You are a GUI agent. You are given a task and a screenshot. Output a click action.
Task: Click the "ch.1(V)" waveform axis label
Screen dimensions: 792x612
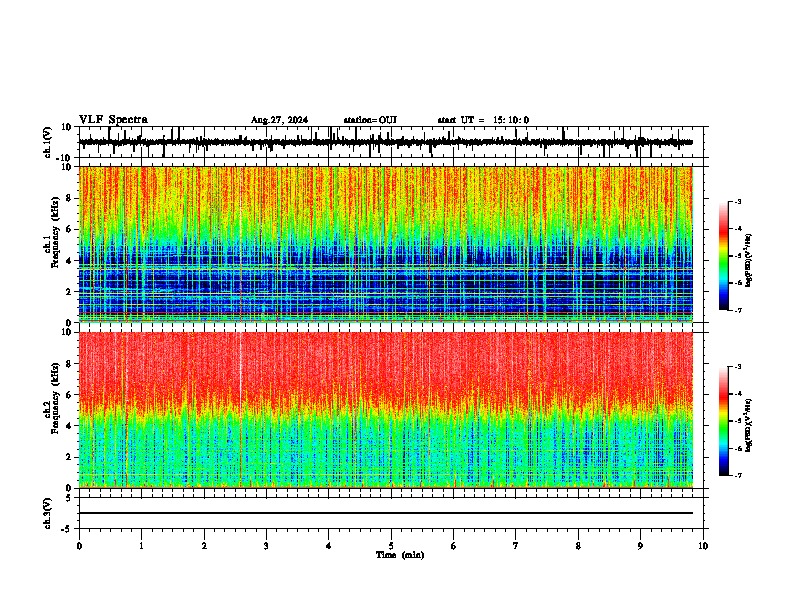[x=47, y=142]
